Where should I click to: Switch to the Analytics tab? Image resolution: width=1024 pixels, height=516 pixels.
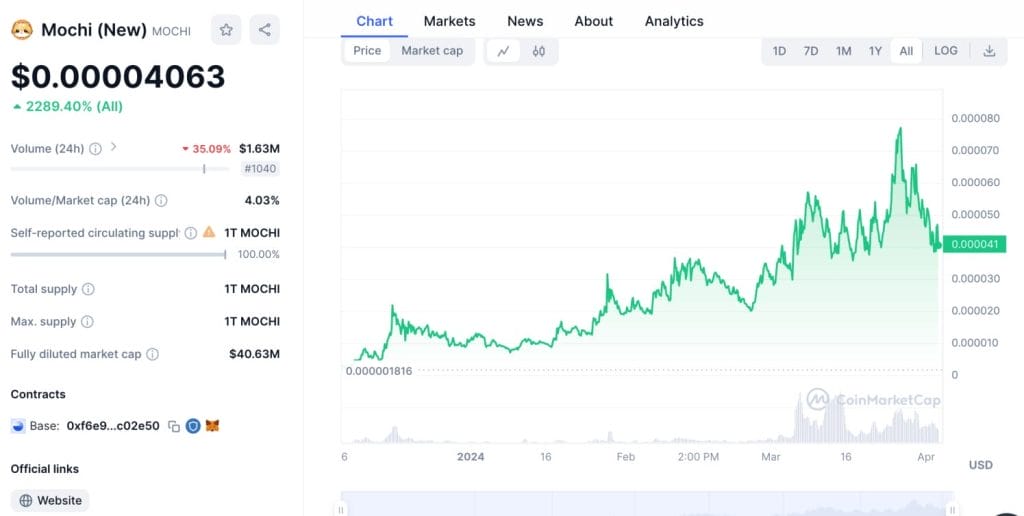pos(674,21)
